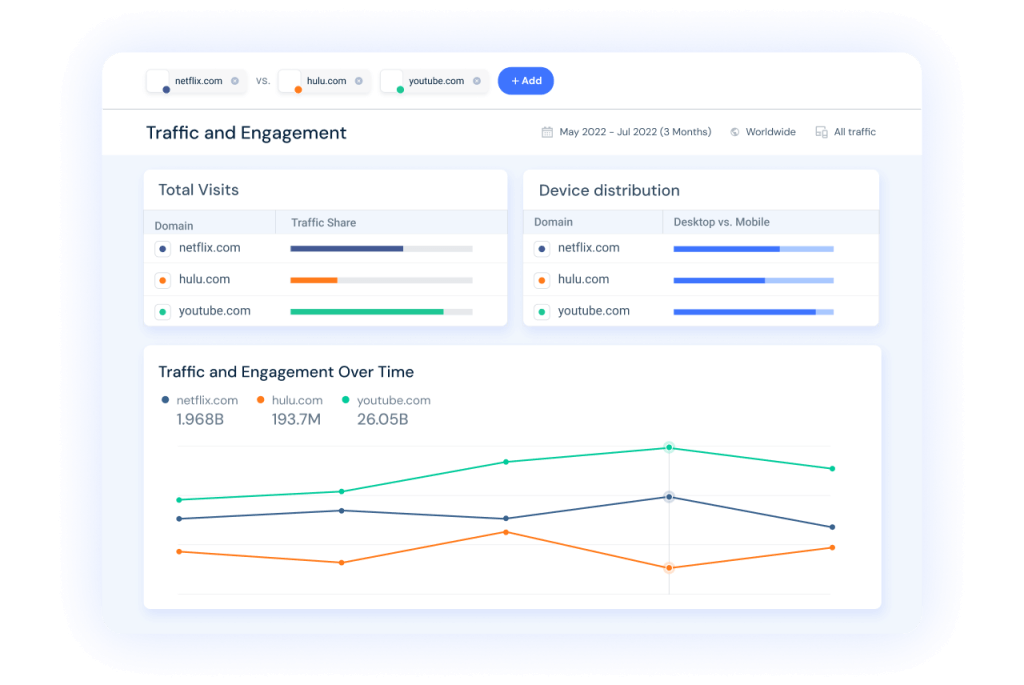Click hulu.com orange dot icon in Total Visits
The image size is (1024, 685).
point(163,281)
